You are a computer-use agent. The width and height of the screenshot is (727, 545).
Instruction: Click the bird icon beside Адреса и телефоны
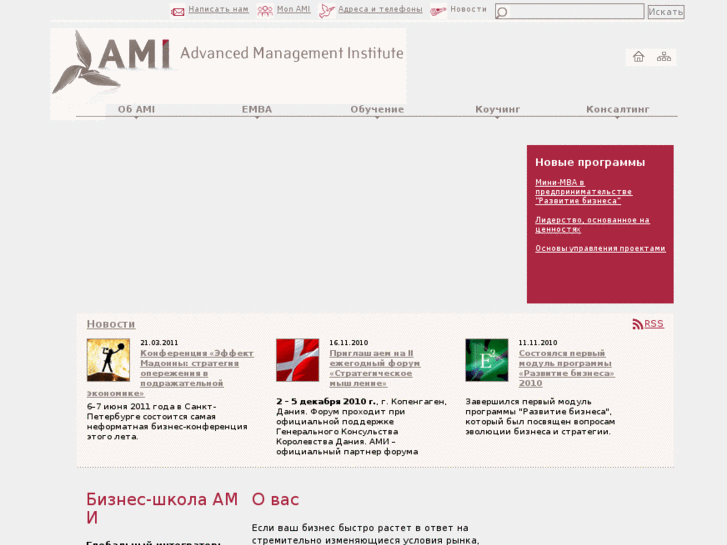pos(326,11)
